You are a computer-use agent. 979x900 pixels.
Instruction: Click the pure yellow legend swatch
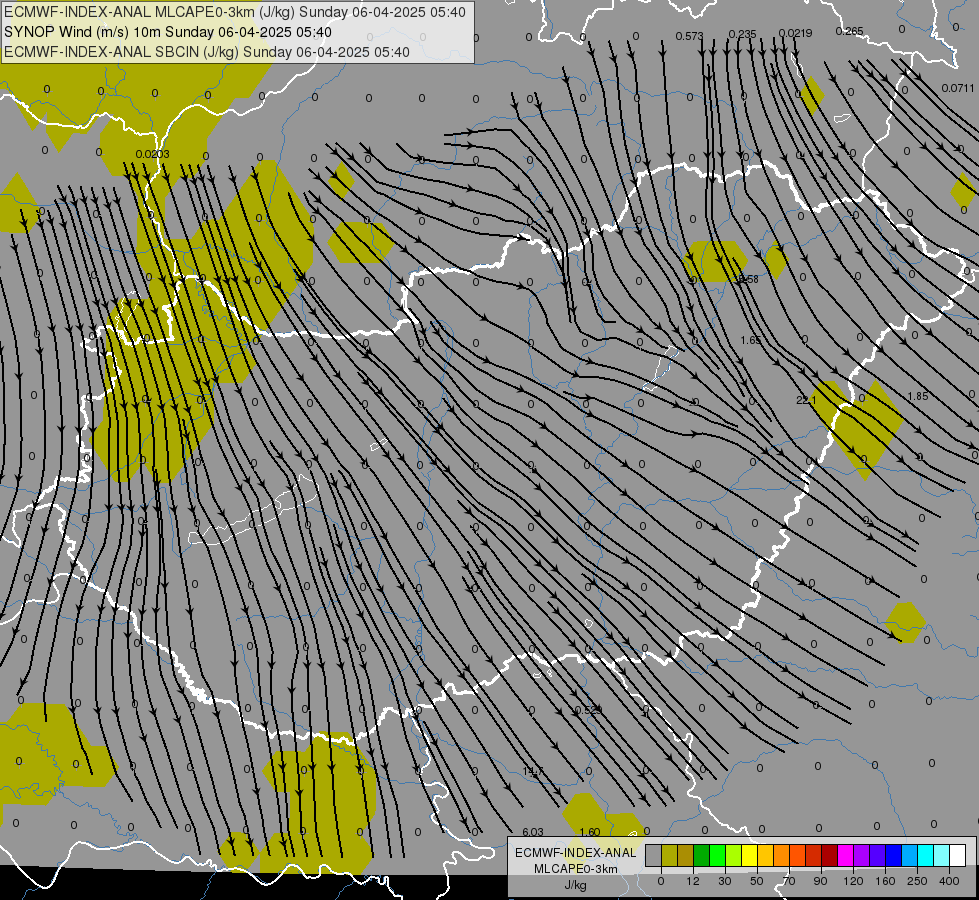coord(749,855)
